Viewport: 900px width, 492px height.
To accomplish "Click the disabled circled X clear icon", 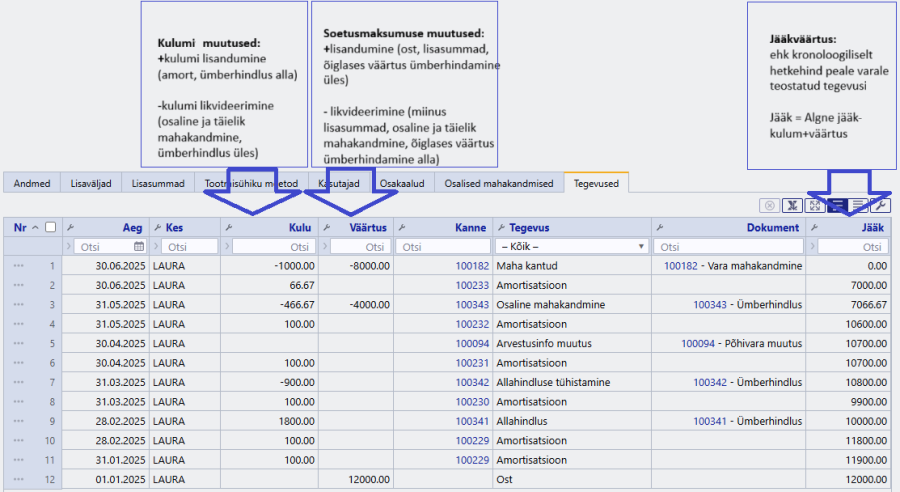I will pos(770,206).
